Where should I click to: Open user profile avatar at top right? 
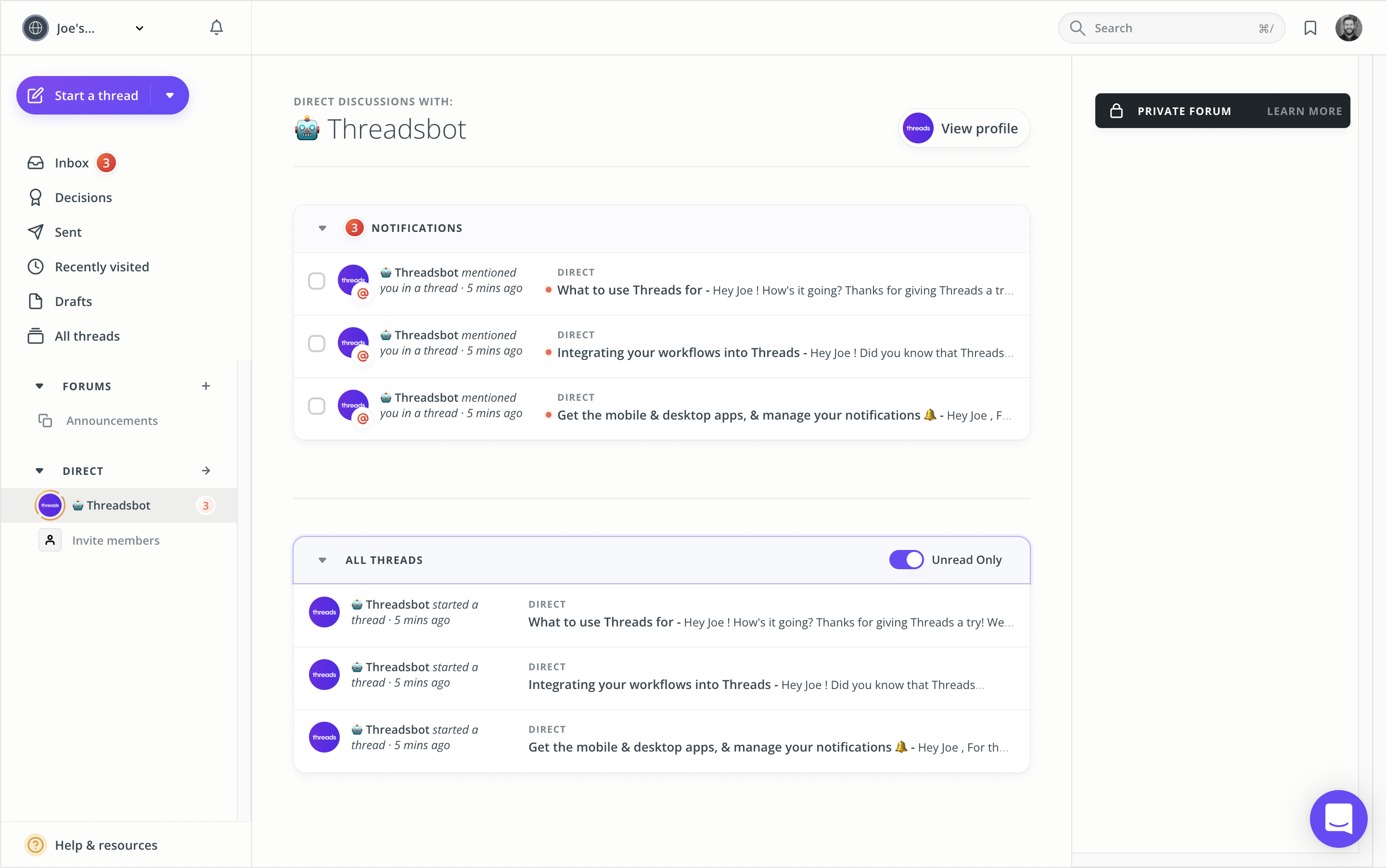1348,28
